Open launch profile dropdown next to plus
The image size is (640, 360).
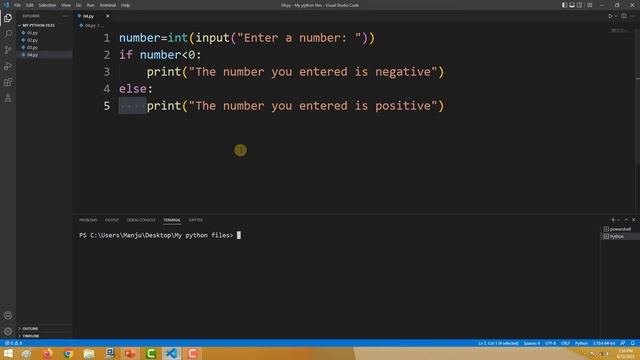click(618, 220)
